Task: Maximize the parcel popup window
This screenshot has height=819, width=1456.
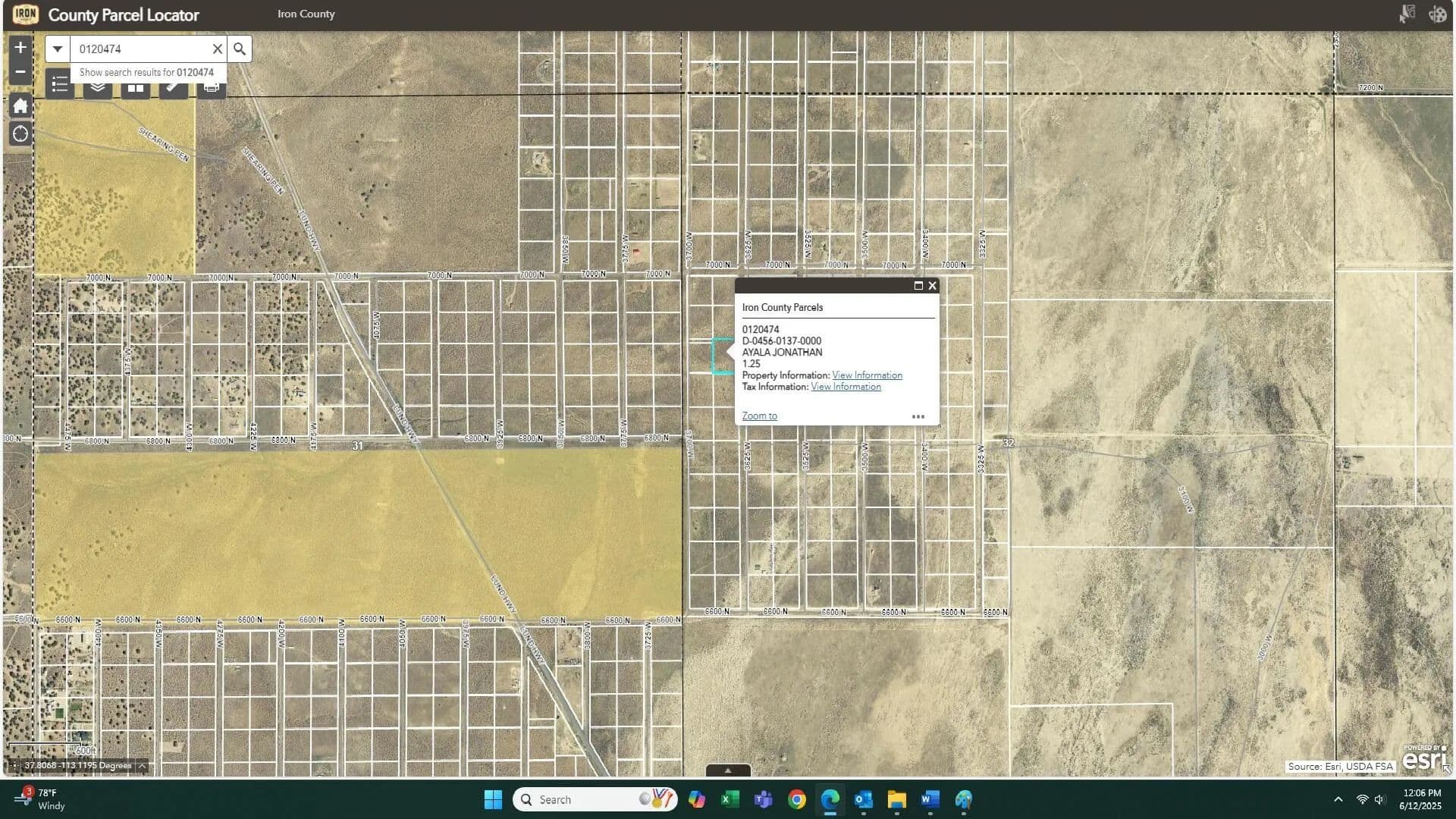Action: [x=918, y=286]
